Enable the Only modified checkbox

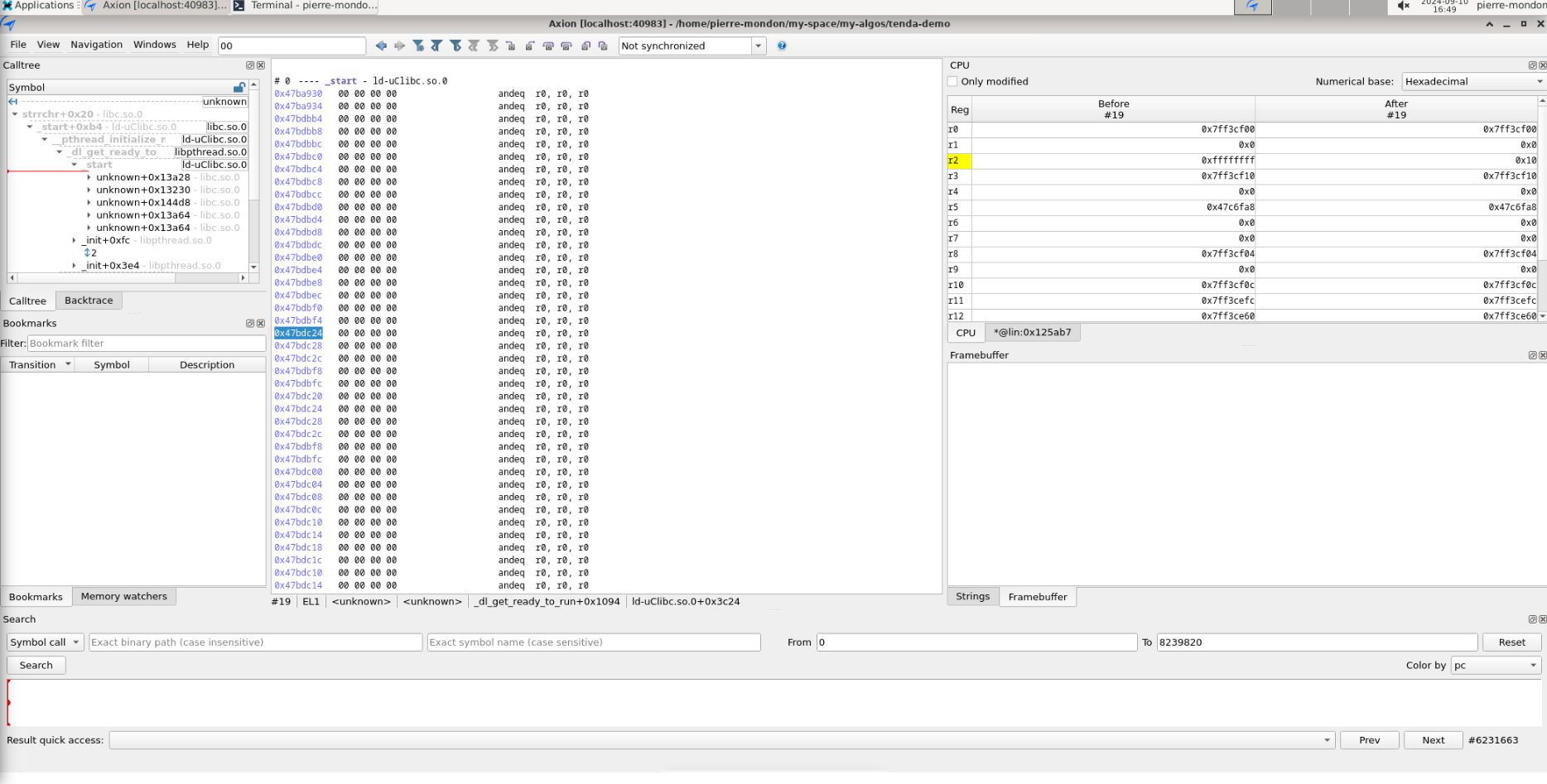pyautogui.click(x=952, y=81)
